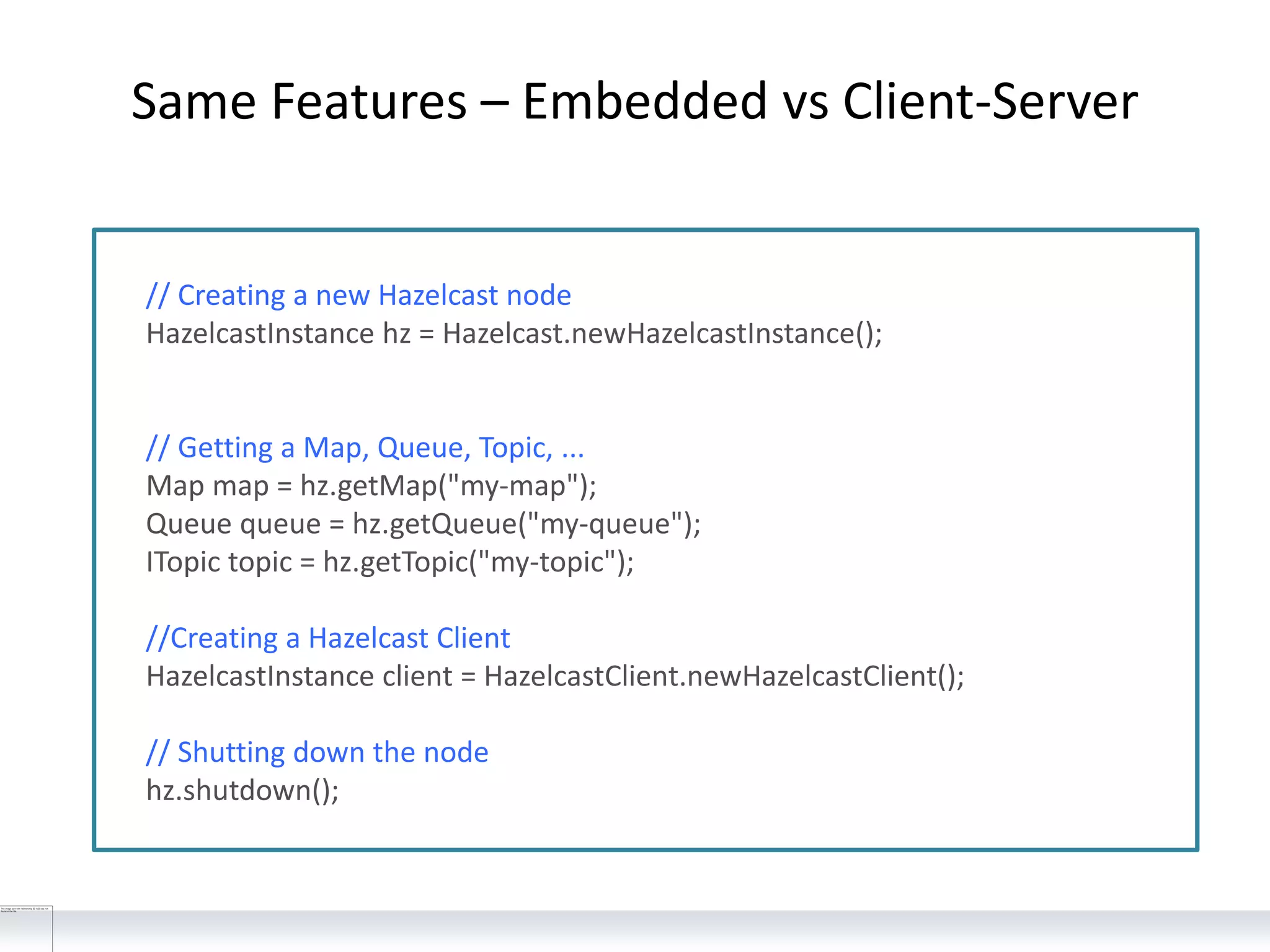Click the hz.shutdown() code line

242,791
